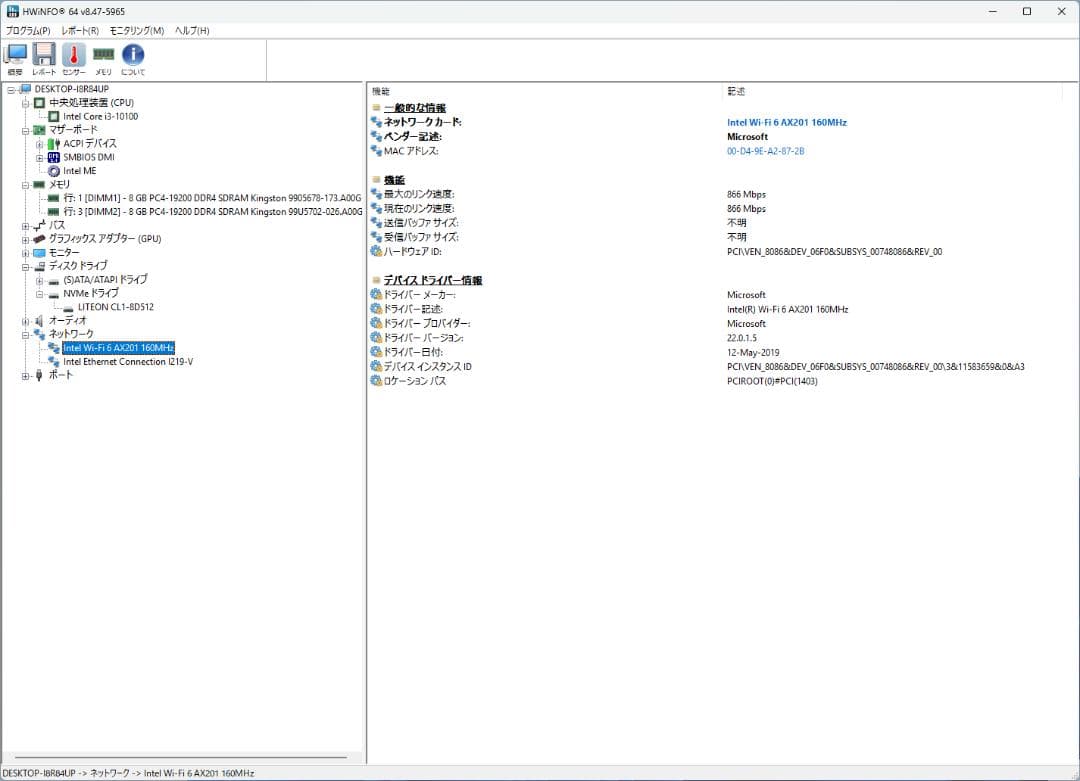Click the driver version value 22.0.1.5
This screenshot has width=1080, height=781.
742,338
